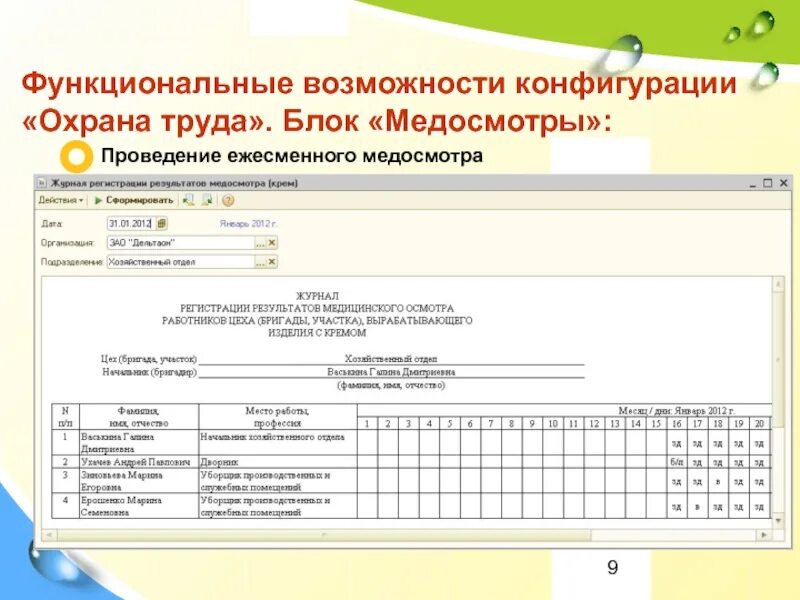Open the Организация selection ellipsis button

tap(261, 243)
